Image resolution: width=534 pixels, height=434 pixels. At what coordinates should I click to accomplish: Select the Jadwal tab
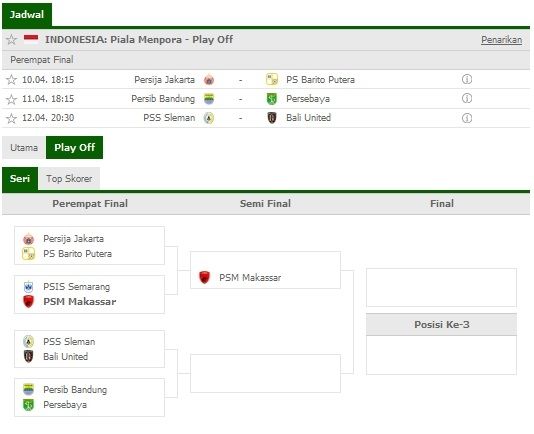(27, 15)
